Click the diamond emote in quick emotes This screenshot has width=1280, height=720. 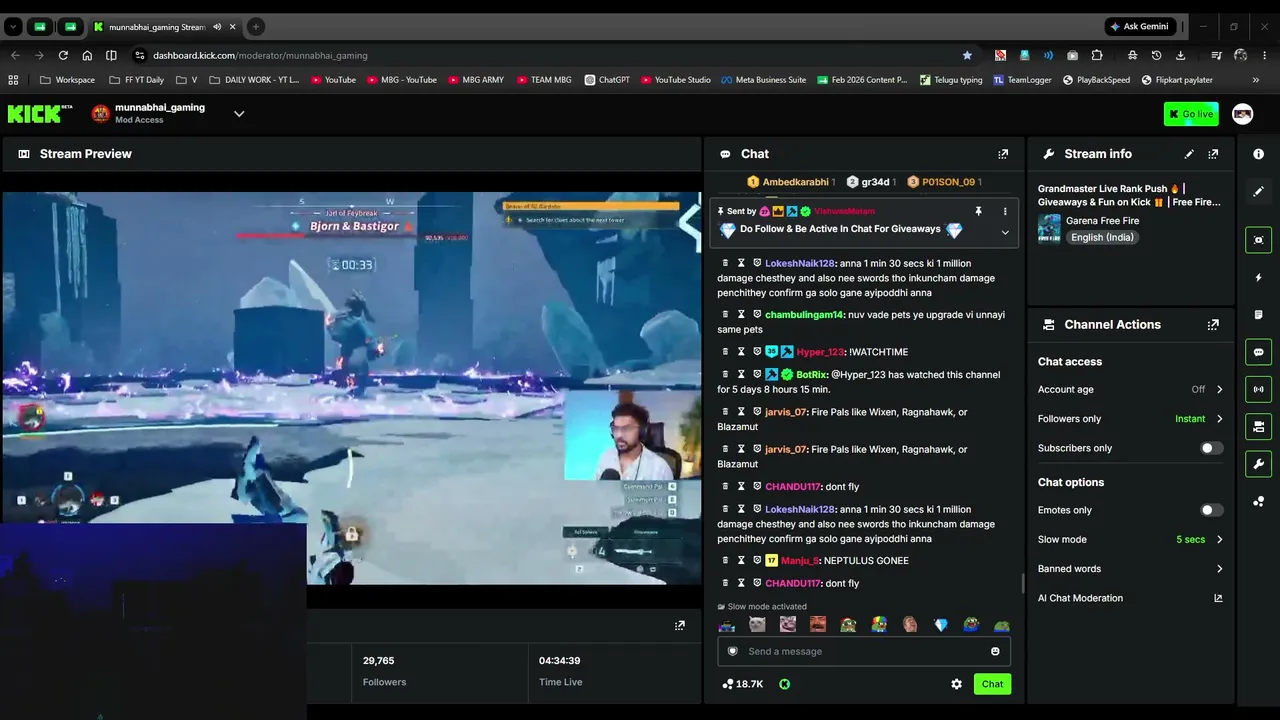[941, 625]
